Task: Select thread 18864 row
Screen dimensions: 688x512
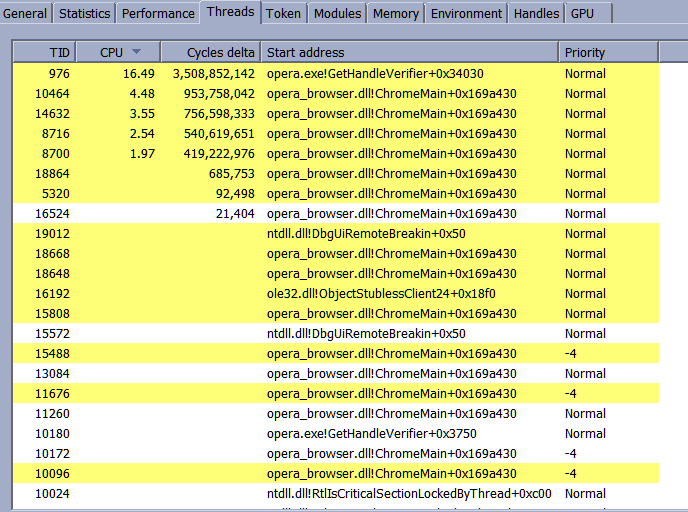Action: tap(336, 174)
